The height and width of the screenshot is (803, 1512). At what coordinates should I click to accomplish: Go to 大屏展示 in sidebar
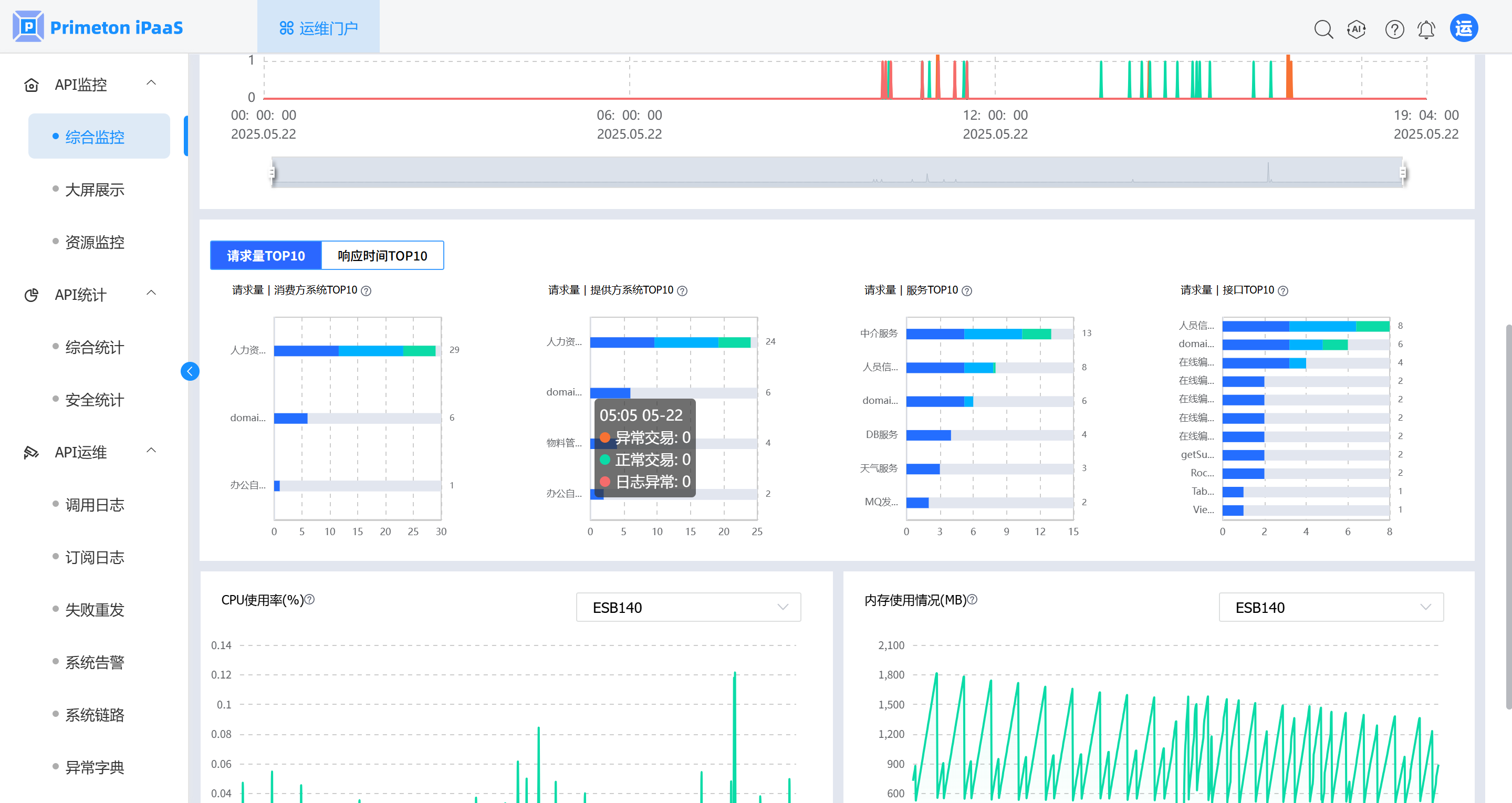tap(95, 190)
